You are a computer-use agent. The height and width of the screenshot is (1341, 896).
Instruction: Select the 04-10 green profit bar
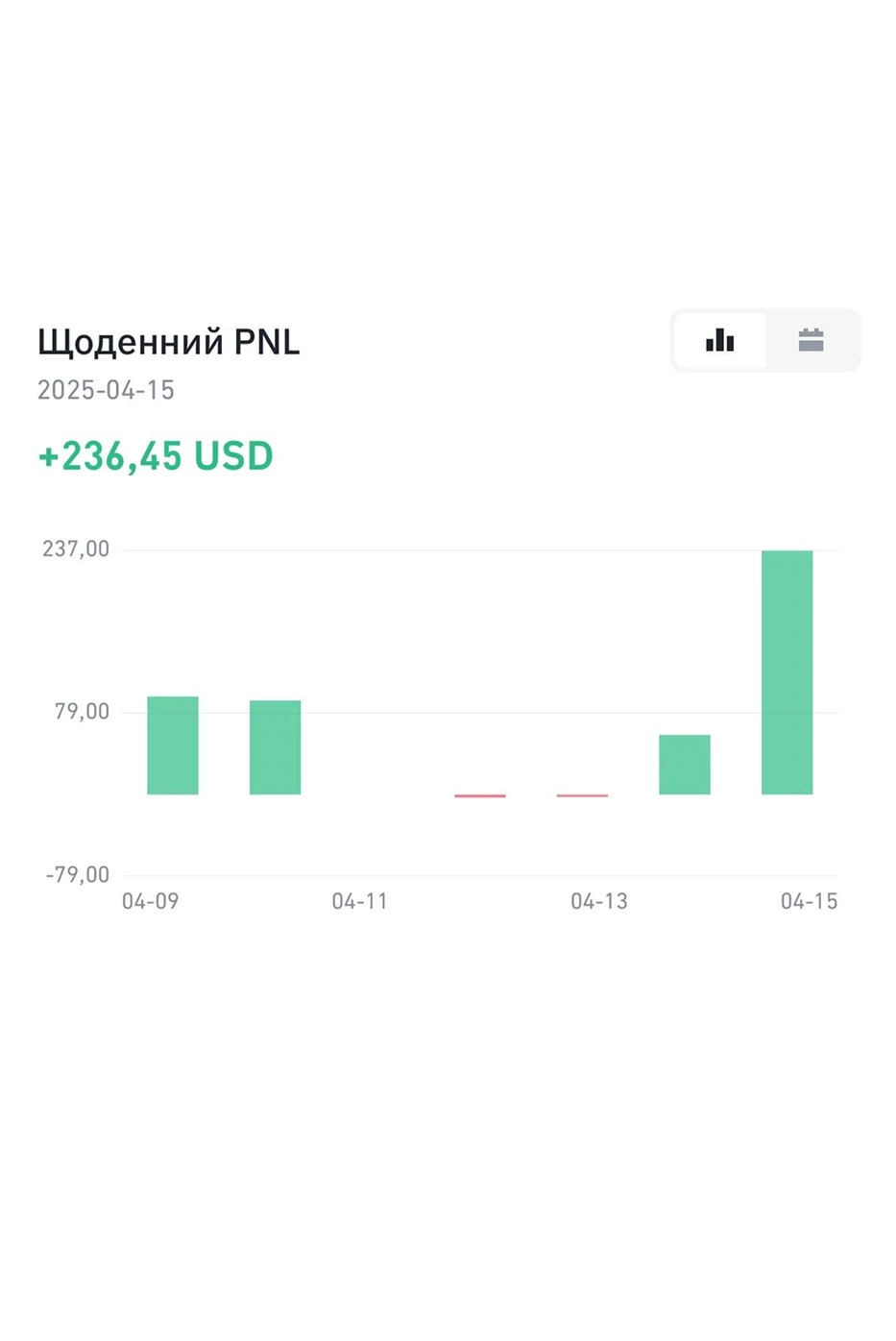[275, 747]
